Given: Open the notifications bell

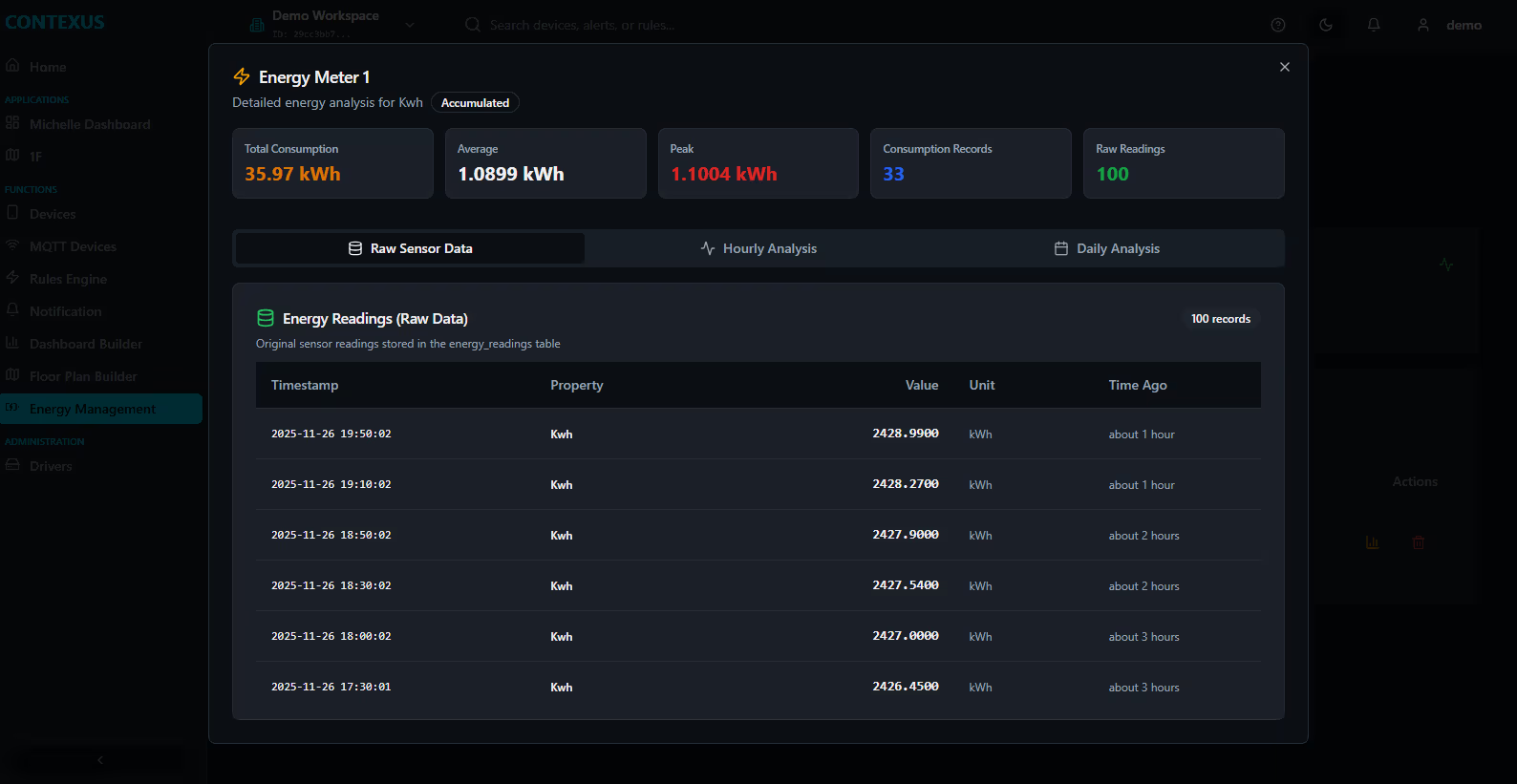Looking at the screenshot, I should click(x=1373, y=25).
